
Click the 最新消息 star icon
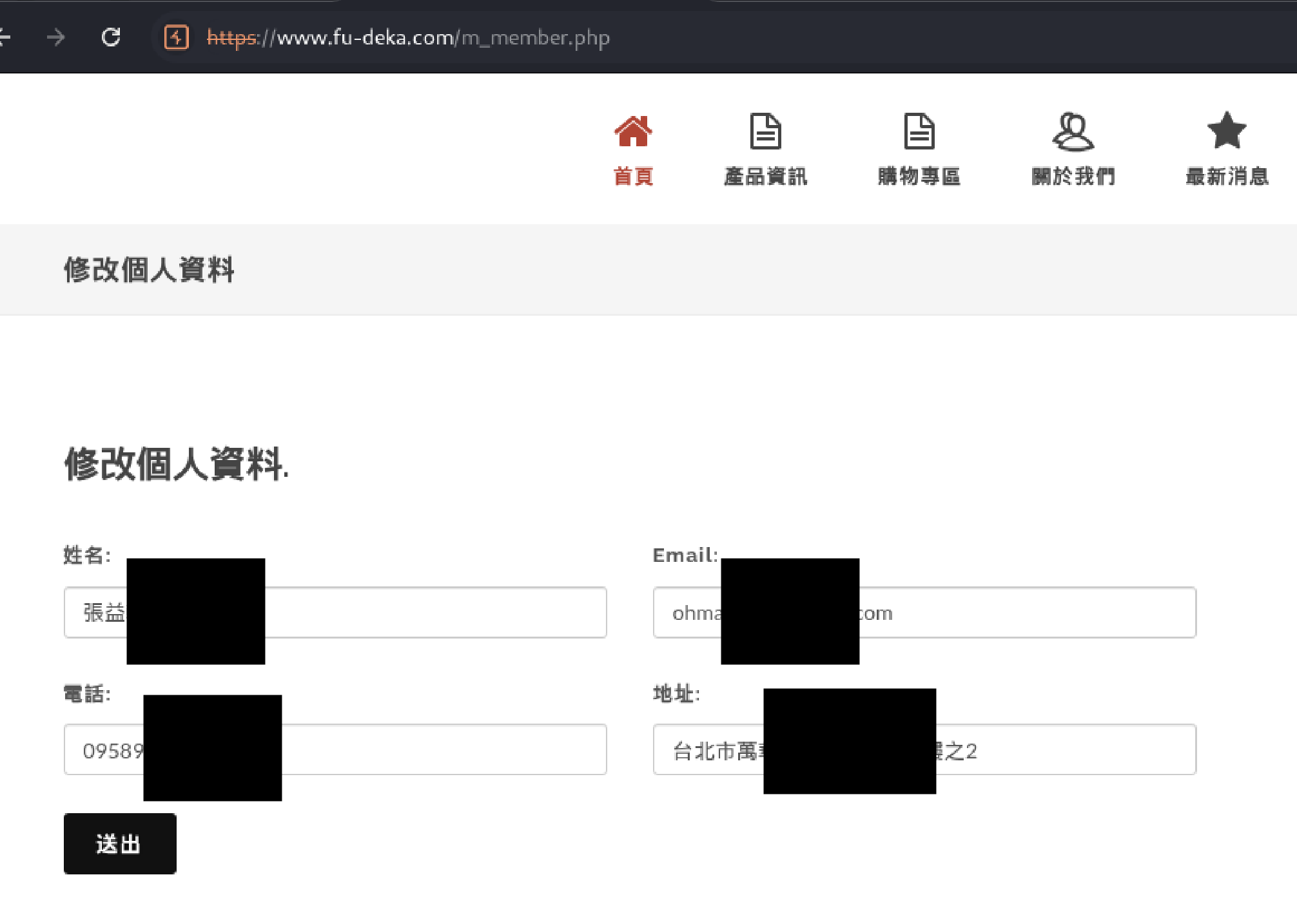[x=1227, y=130]
